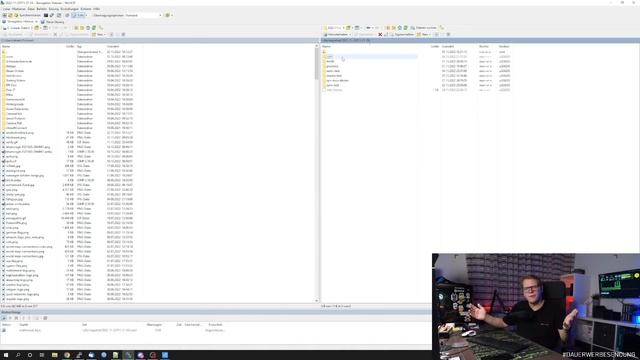This screenshot has height=360, width=640.
Task: Go to local root directory icon
Action: click(82, 28)
